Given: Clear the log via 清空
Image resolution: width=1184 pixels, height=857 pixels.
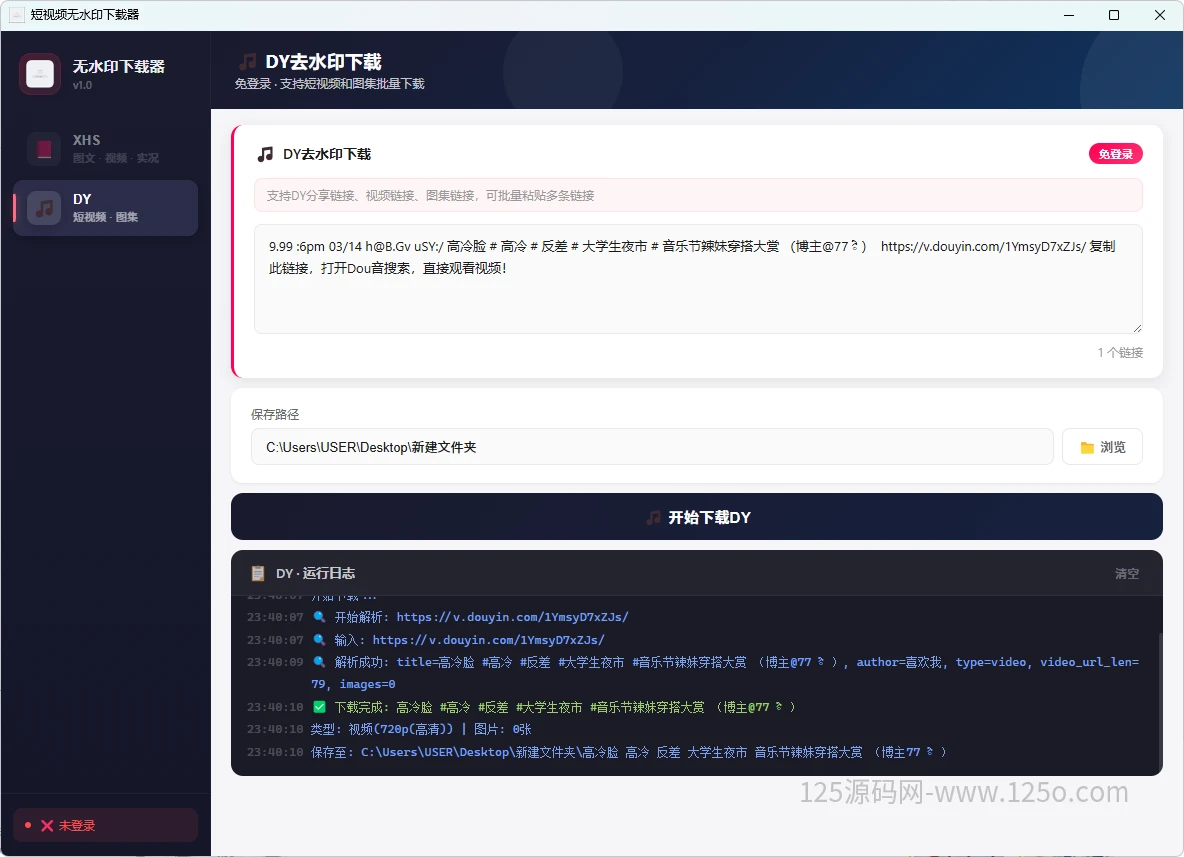Looking at the screenshot, I should coord(1127,574).
